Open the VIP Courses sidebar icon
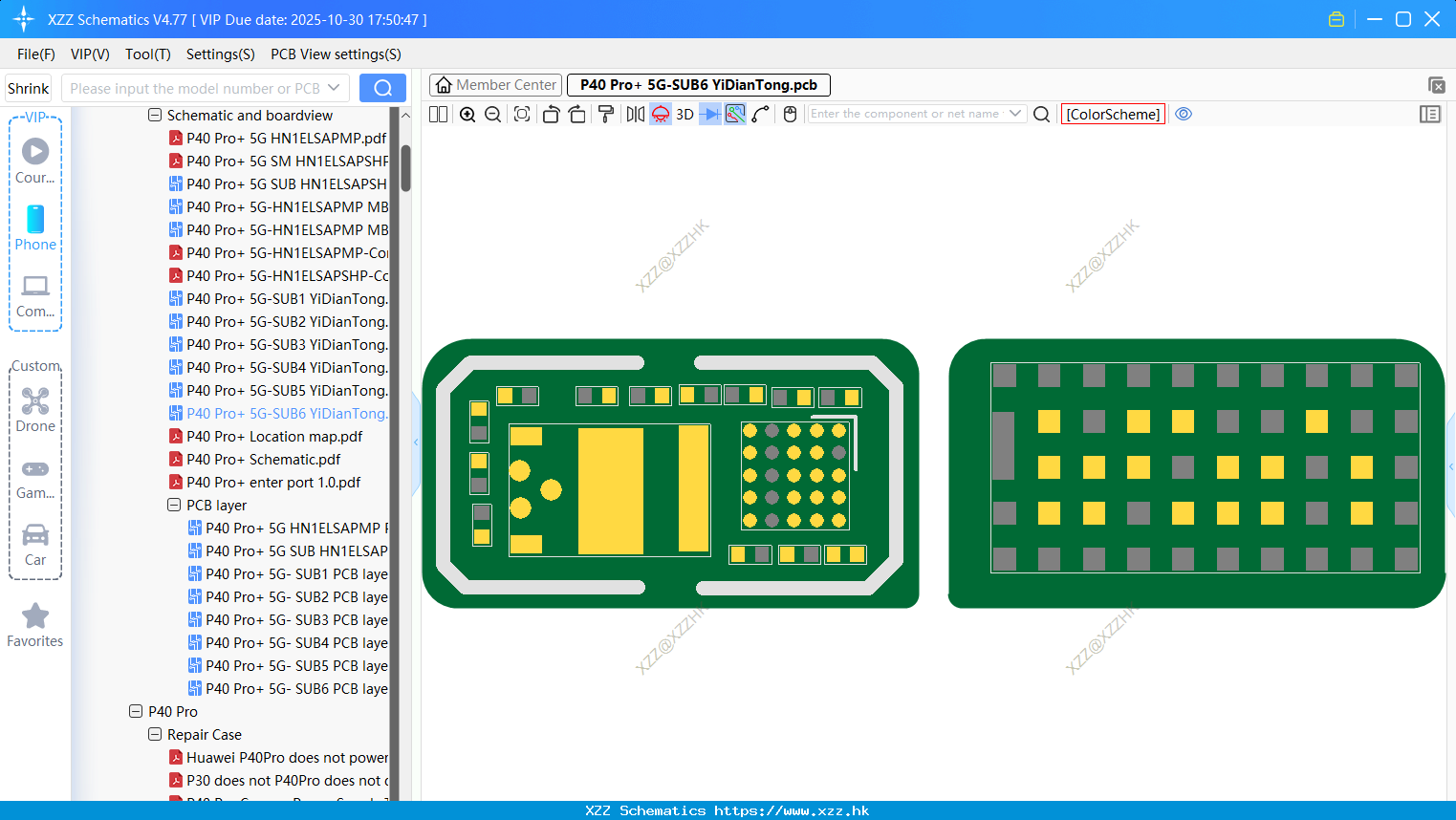Screen dimensions: 1456x820 click(x=35, y=161)
